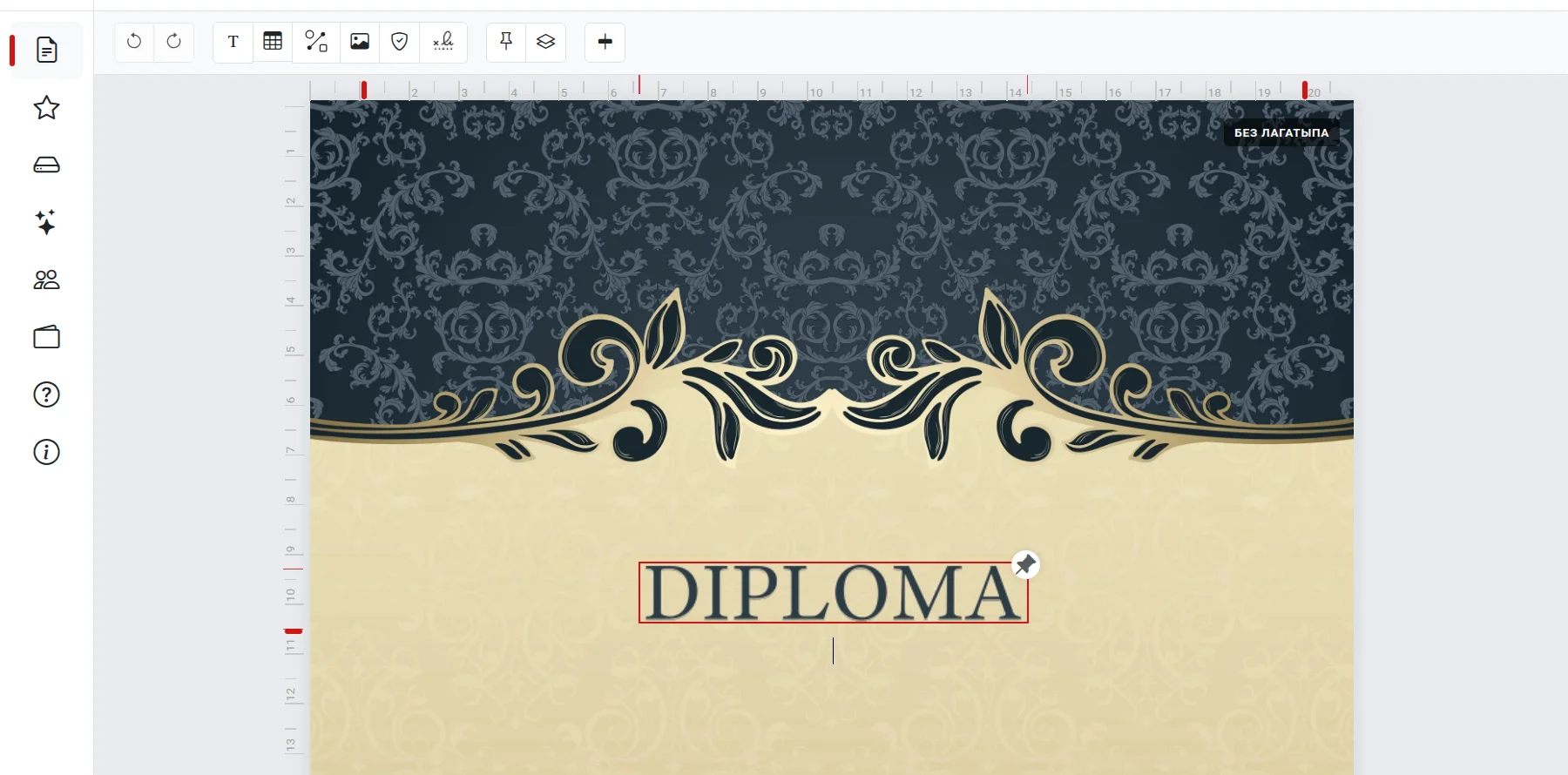Click the red marker on the vertical ruler
Viewport: 1568px width, 775px height.
(294, 630)
